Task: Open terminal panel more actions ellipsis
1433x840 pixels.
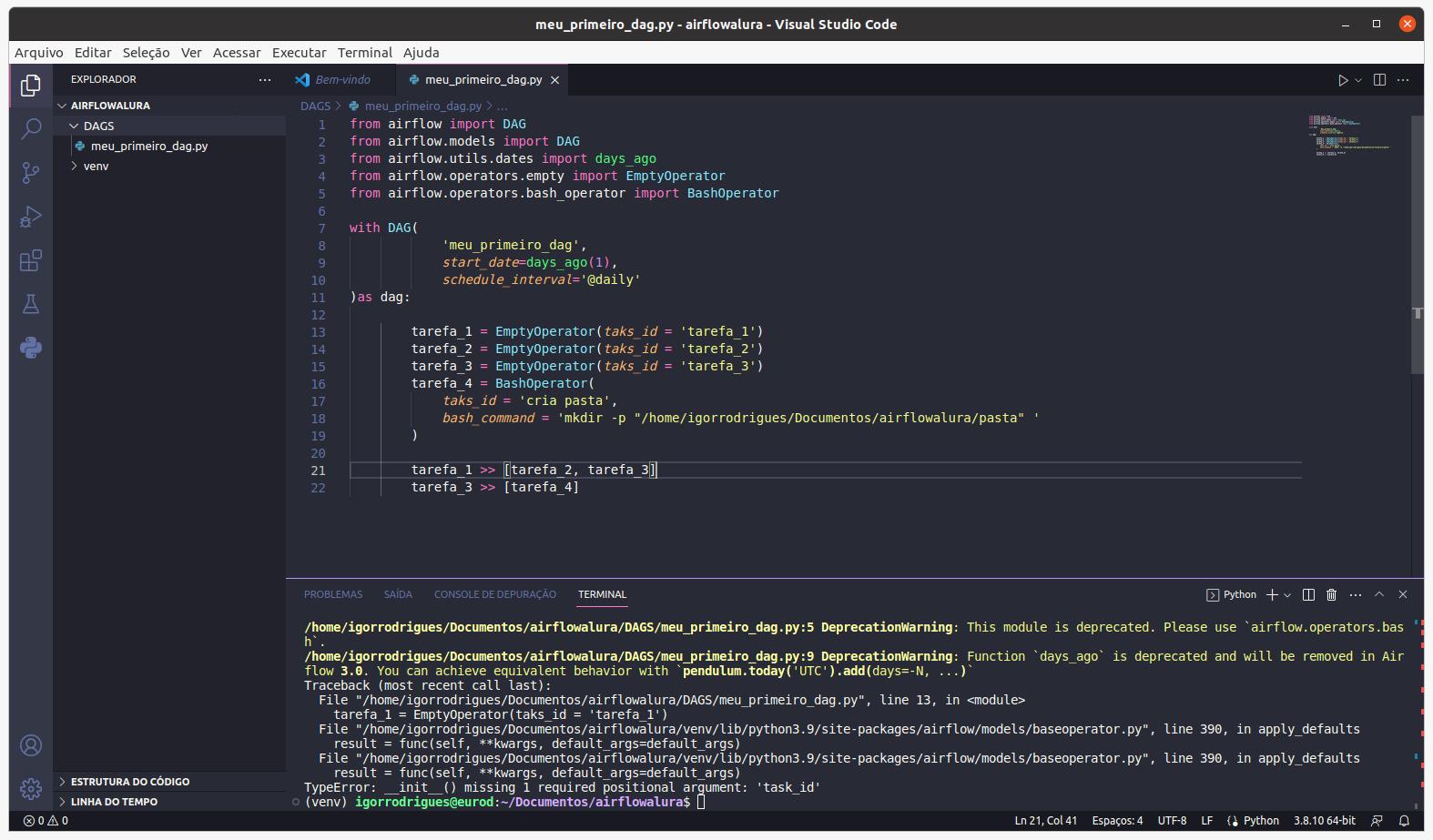Action: (x=1356, y=594)
